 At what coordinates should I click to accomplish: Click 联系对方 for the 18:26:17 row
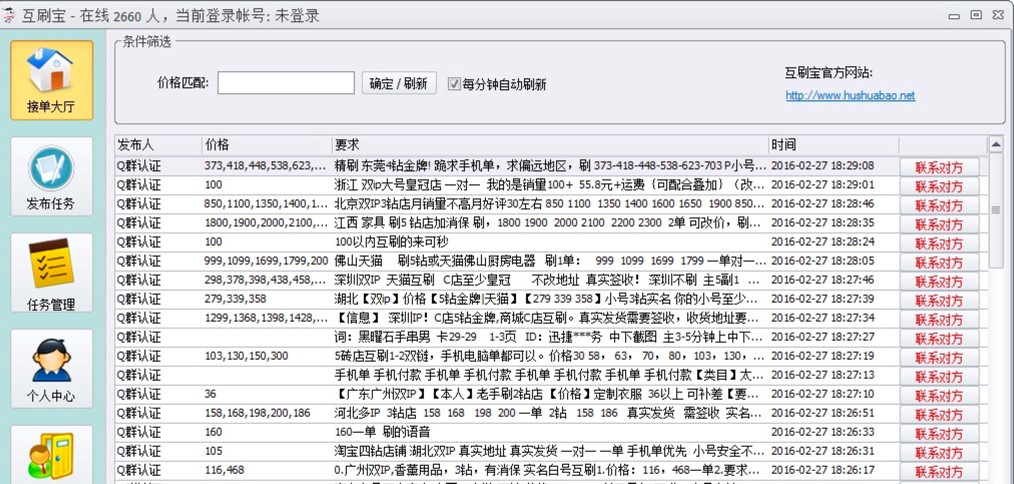(x=939, y=472)
